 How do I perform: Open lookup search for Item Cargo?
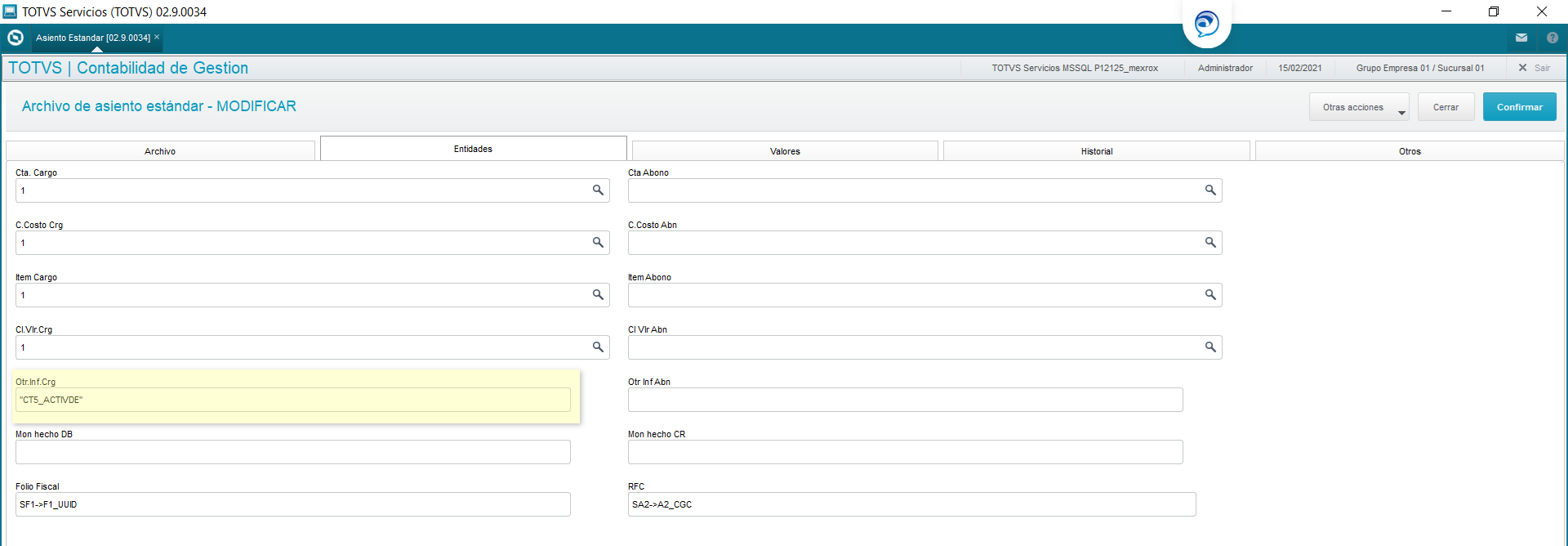[598, 295]
